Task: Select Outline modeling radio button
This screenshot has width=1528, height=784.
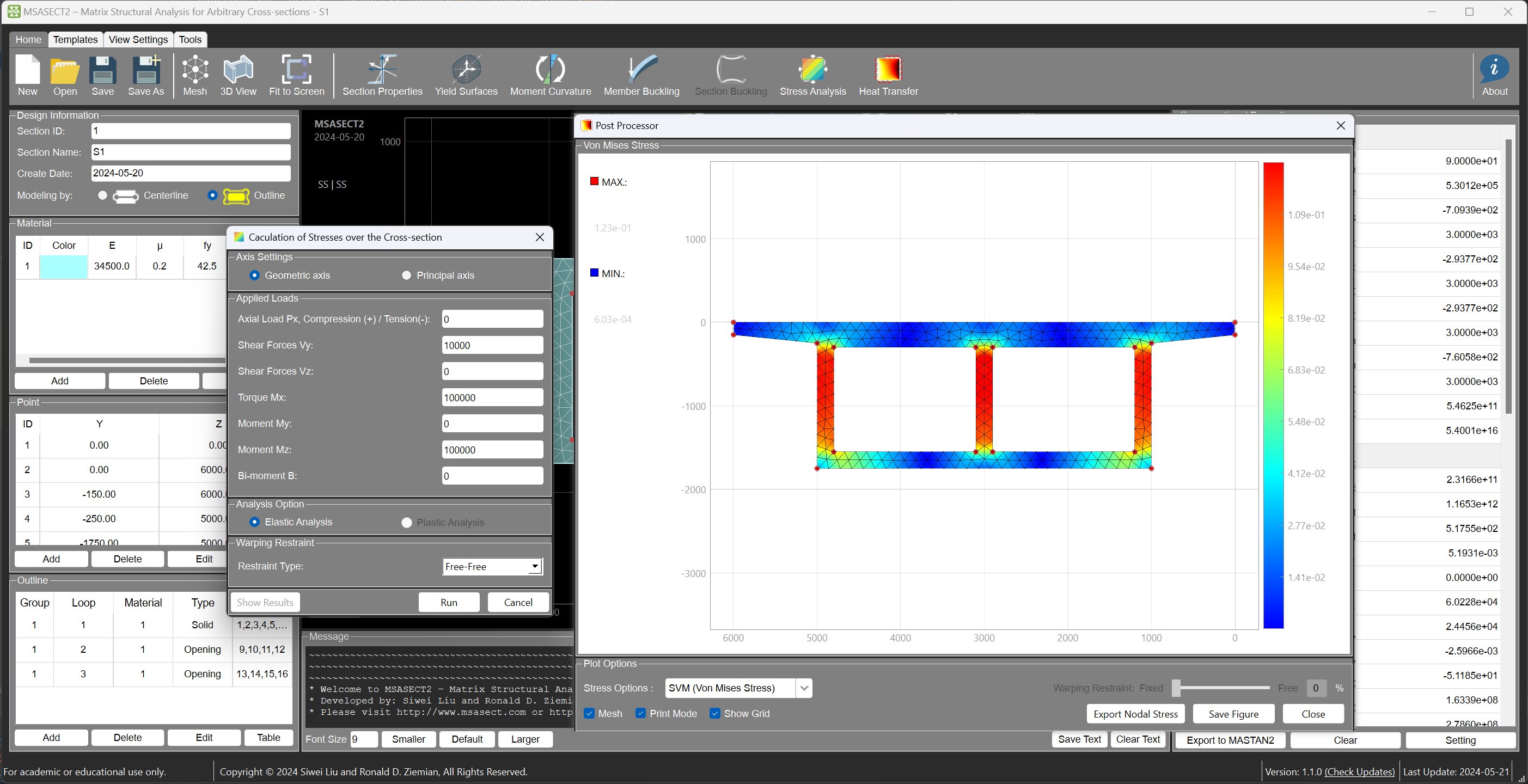Action: pos(212,195)
